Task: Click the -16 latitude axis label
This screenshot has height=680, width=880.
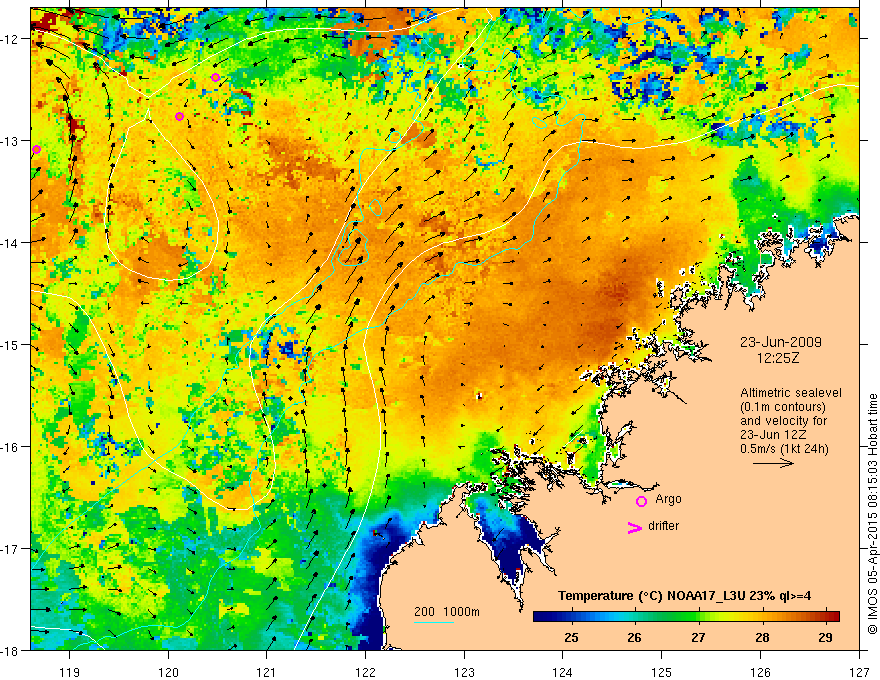Action: (11, 447)
